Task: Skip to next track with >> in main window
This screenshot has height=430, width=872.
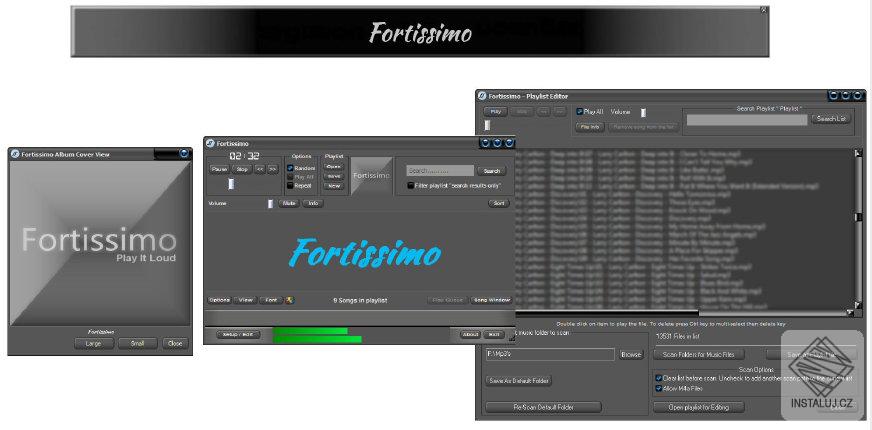Action: 272,169
